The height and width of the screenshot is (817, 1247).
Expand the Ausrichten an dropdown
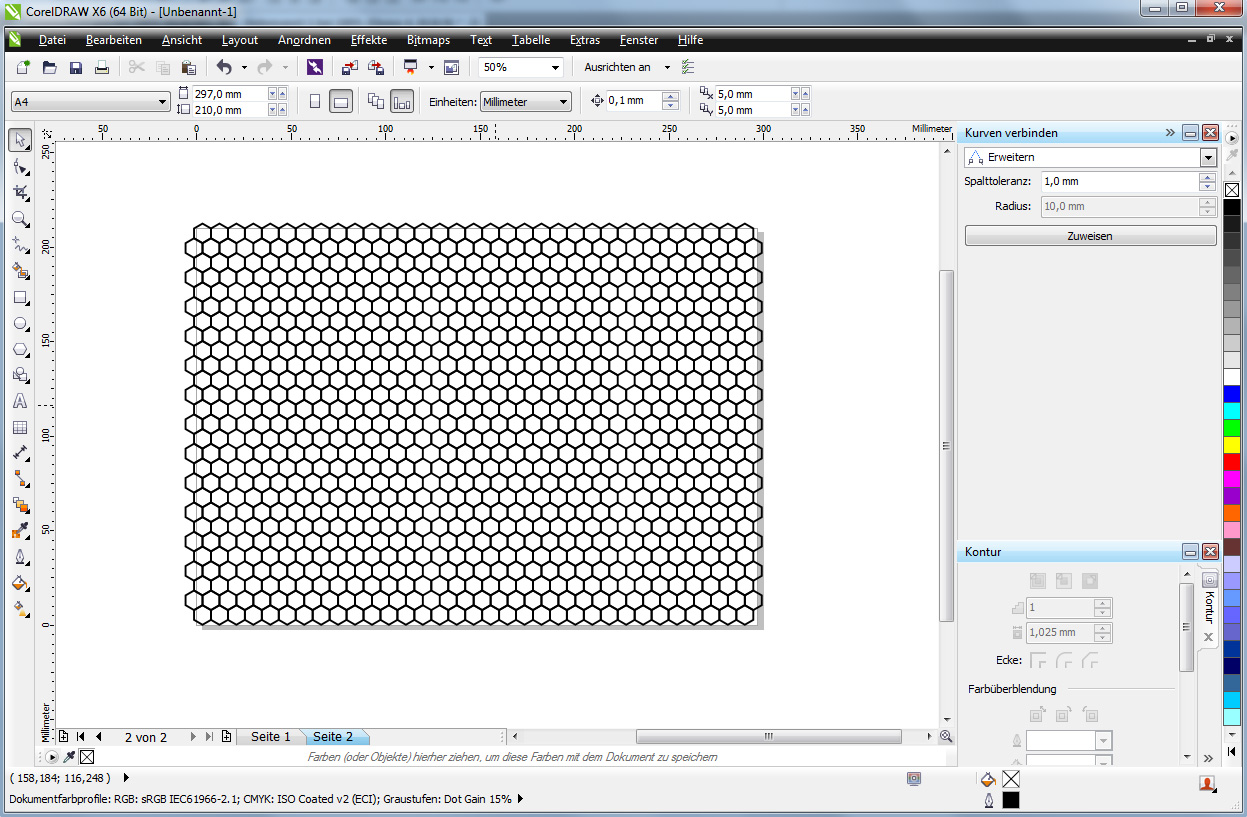(667, 67)
